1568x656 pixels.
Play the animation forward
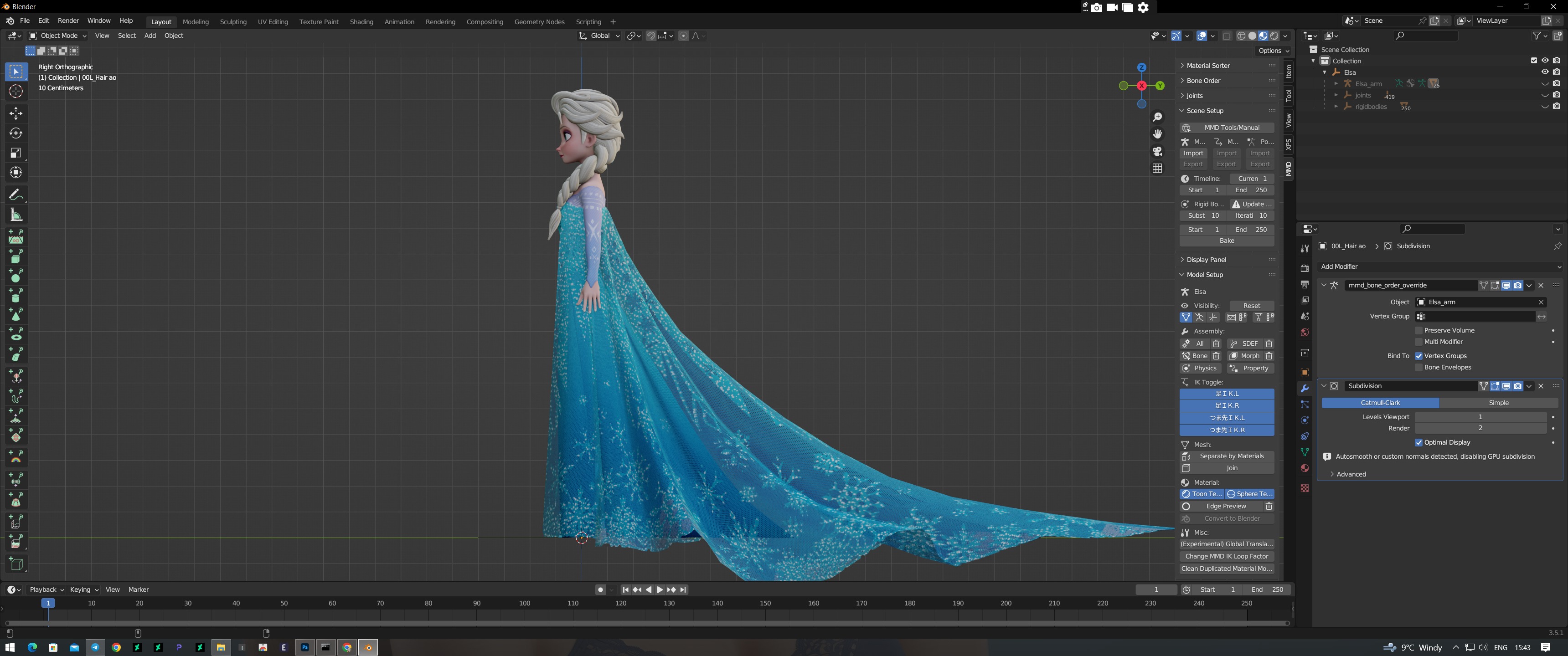(660, 589)
